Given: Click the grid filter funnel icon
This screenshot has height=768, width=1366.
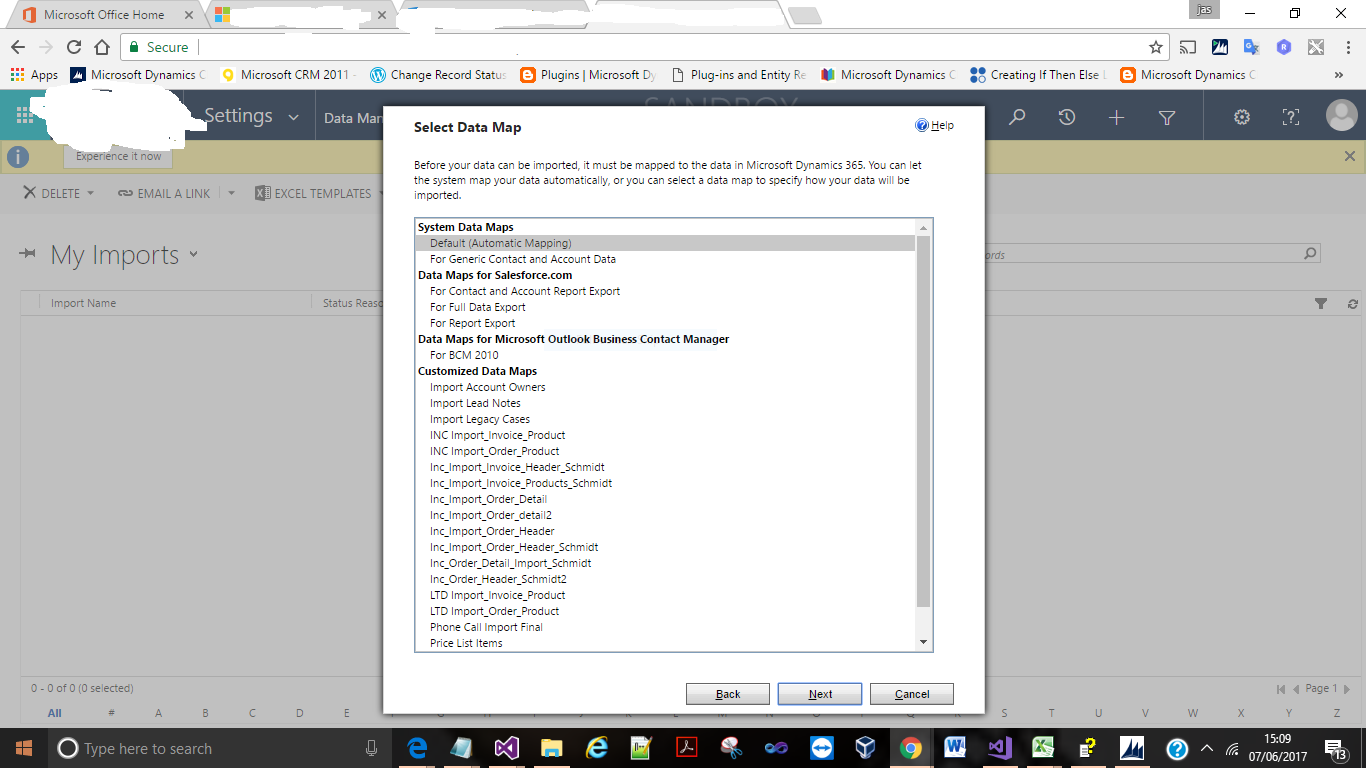Looking at the screenshot, I should coord(1320,303).
